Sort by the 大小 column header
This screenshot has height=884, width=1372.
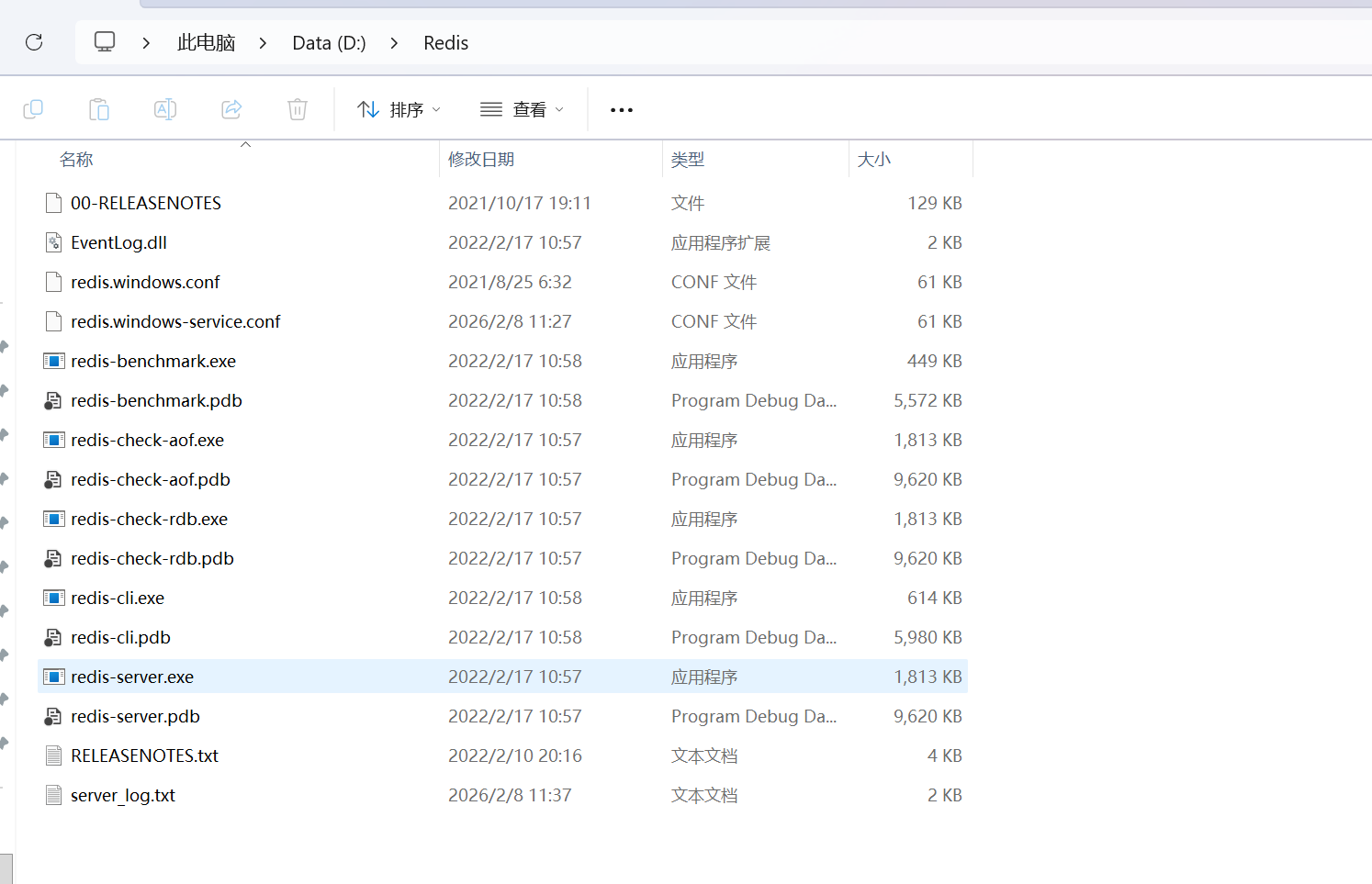(874, 160)
